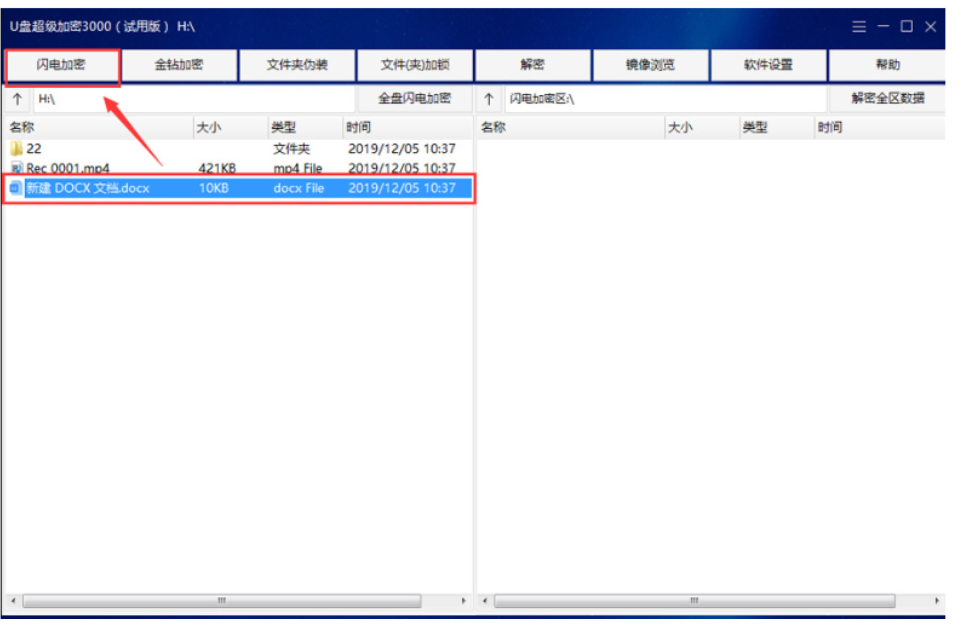Image resolution: width=959 pixels, height=626 pixels.
Task: Open 软件设置 settings
Action: [768, 66]
